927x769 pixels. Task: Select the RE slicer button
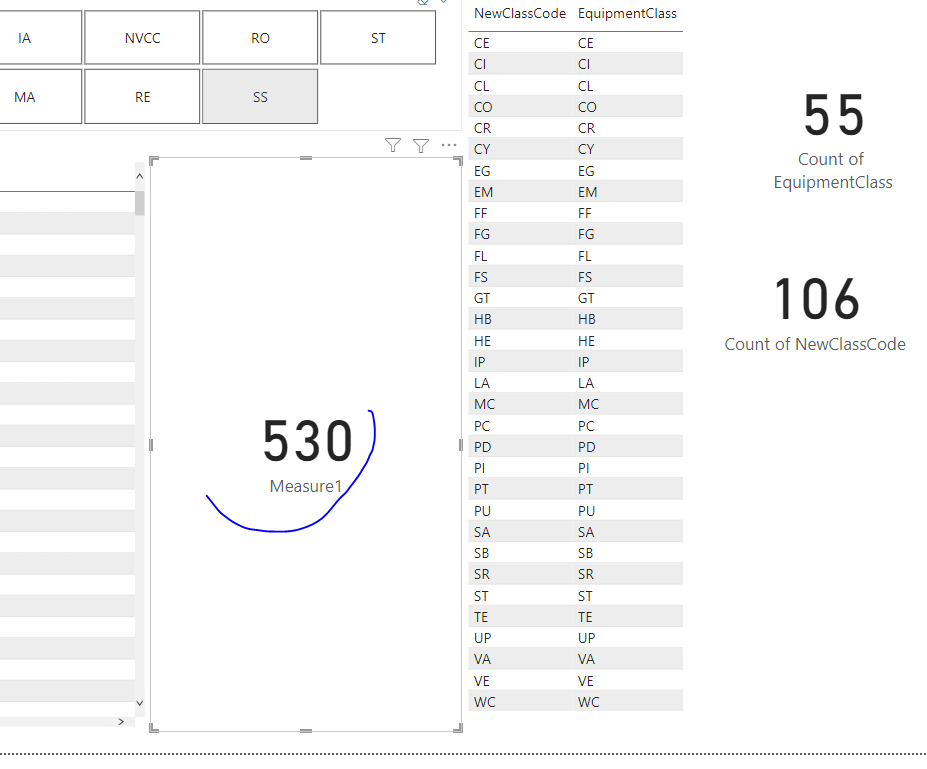click(142, 97)
